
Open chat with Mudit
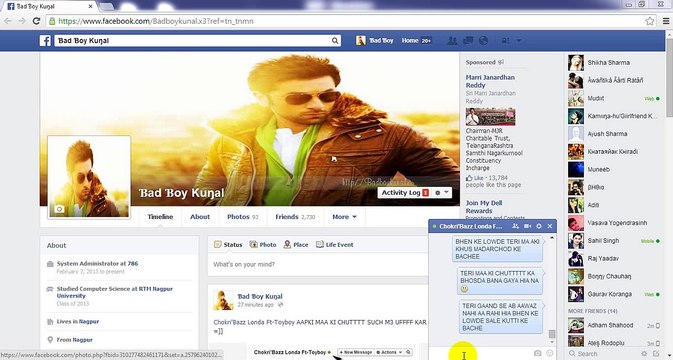pos(615,98)
